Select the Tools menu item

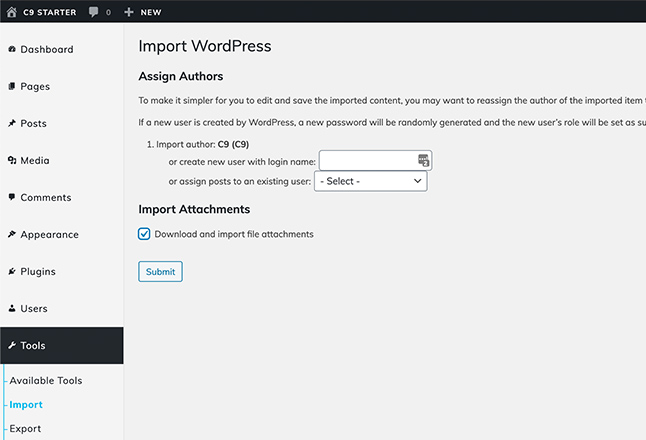tap(62, 346)
